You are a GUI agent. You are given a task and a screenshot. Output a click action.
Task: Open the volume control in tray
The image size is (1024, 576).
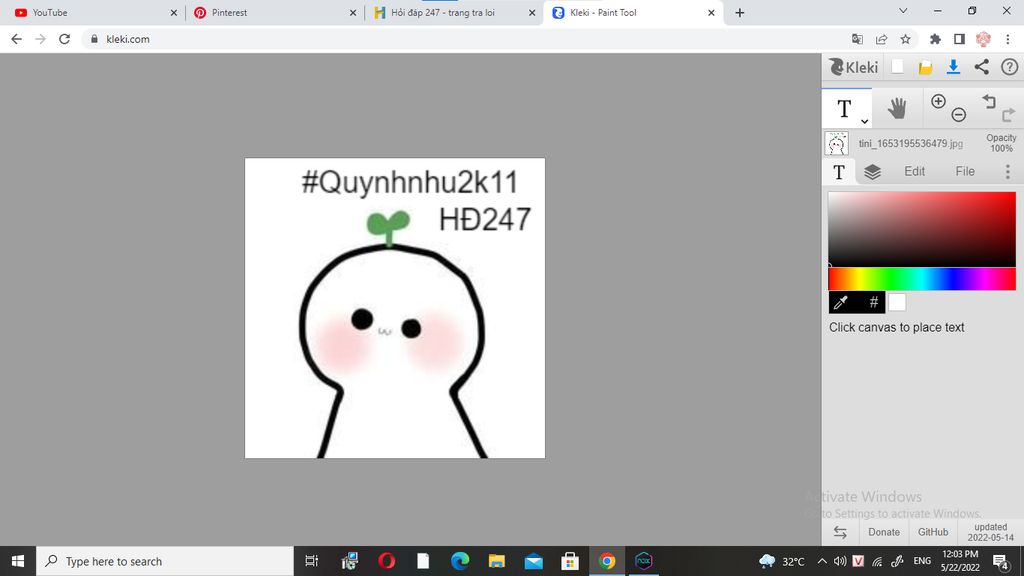[x=840, y=561]
